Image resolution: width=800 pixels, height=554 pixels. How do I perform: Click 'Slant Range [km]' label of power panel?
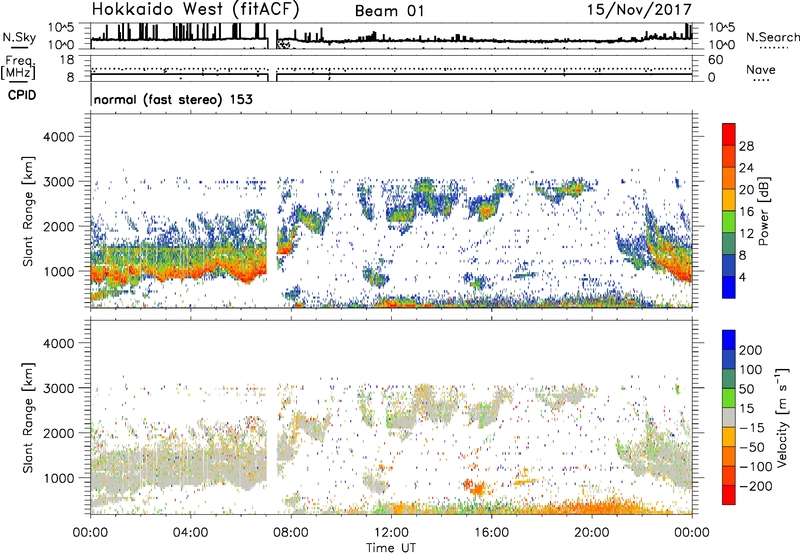tap(28, 211)
